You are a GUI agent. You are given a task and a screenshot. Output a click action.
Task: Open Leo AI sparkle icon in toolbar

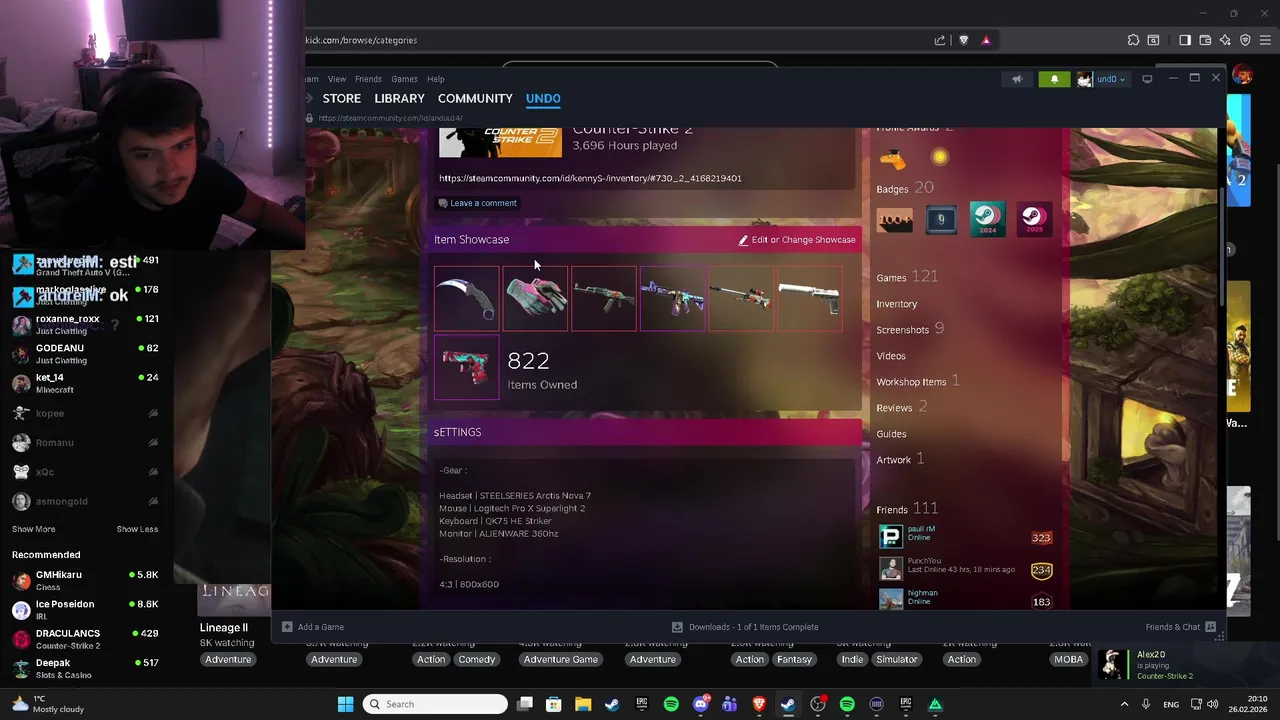(1225, 40)
